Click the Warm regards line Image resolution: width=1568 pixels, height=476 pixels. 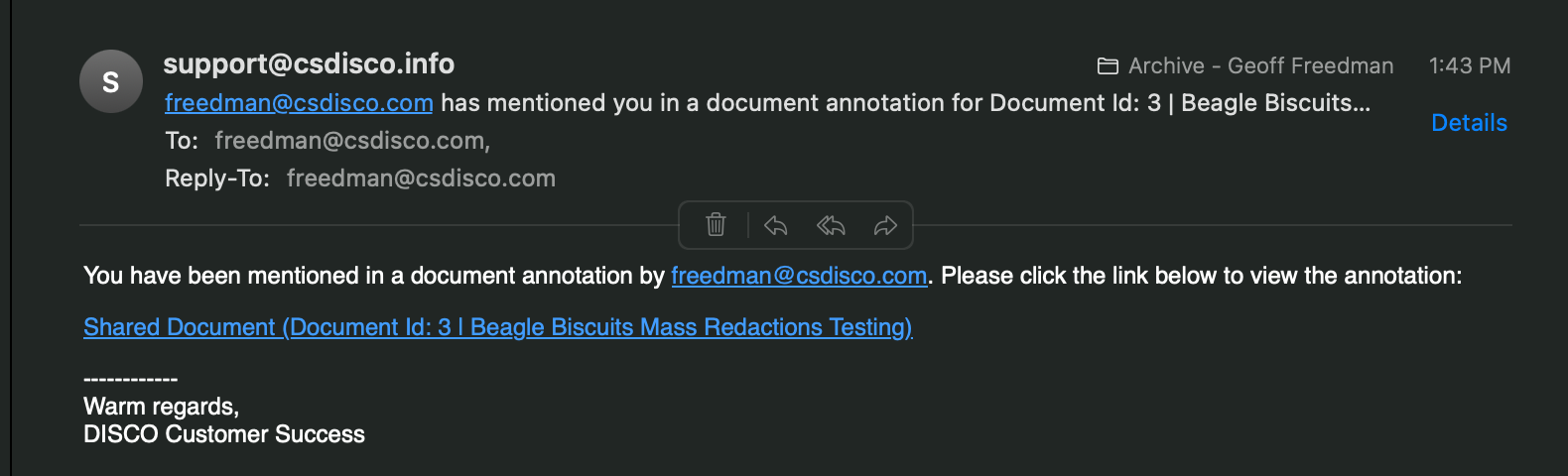pos(162,407)
